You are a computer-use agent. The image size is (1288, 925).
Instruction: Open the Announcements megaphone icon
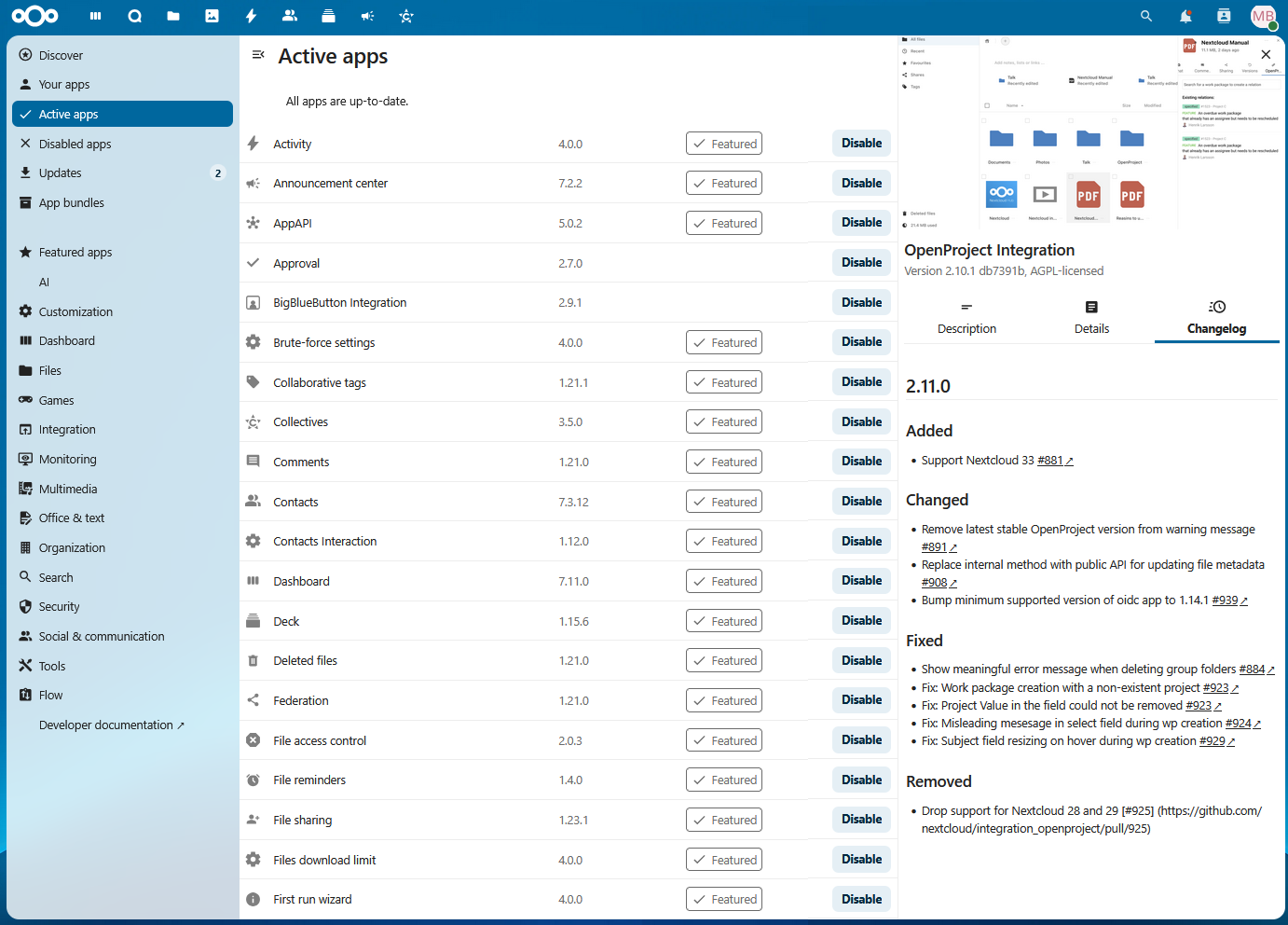click(x=367, y=16)
